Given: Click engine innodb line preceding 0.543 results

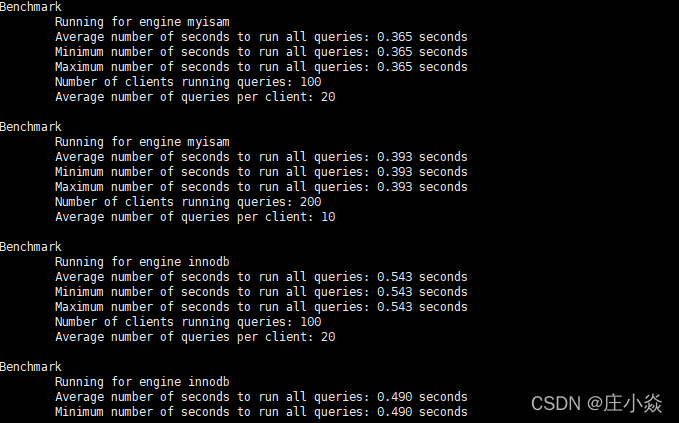Looking at the screenshot, I should coord(142,262).
